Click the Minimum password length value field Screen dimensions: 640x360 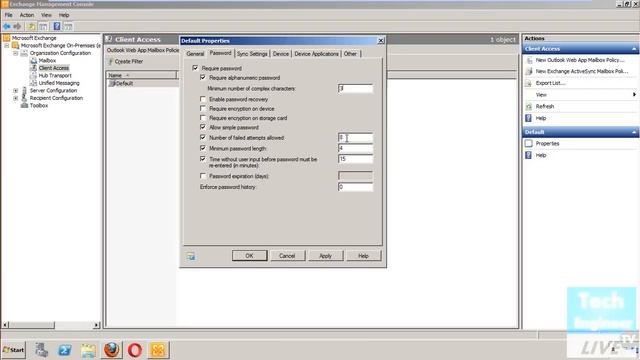[355, 148]
